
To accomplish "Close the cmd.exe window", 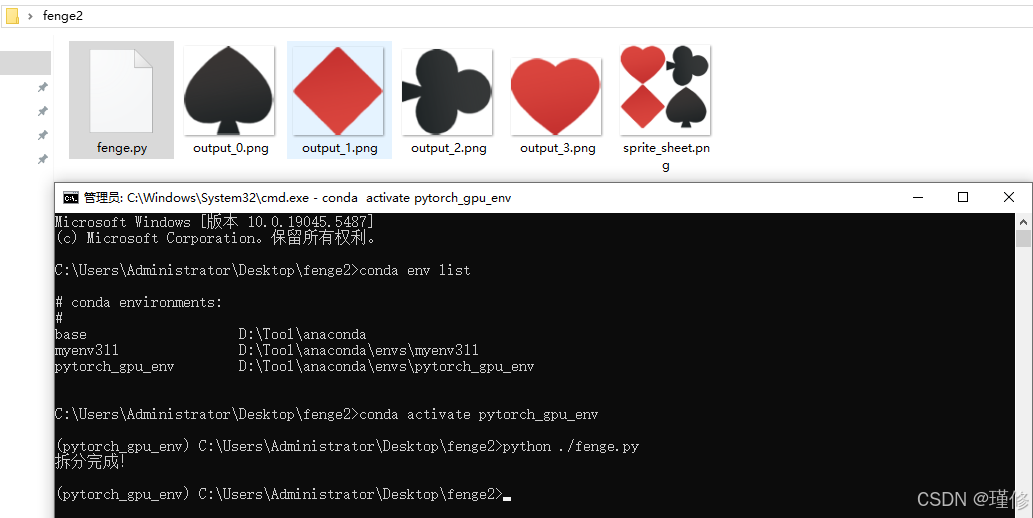I will tap(1008, 197).
